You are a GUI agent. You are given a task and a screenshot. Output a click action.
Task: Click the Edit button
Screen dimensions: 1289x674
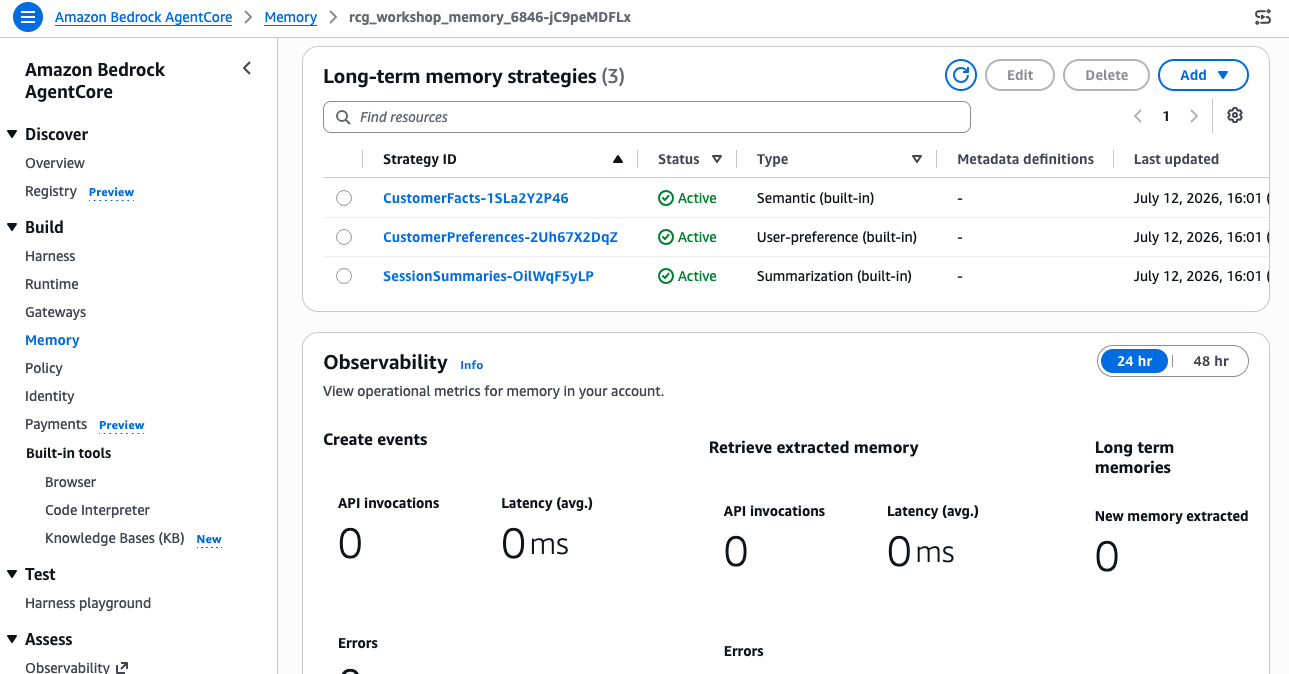[x=1020, y=75]
